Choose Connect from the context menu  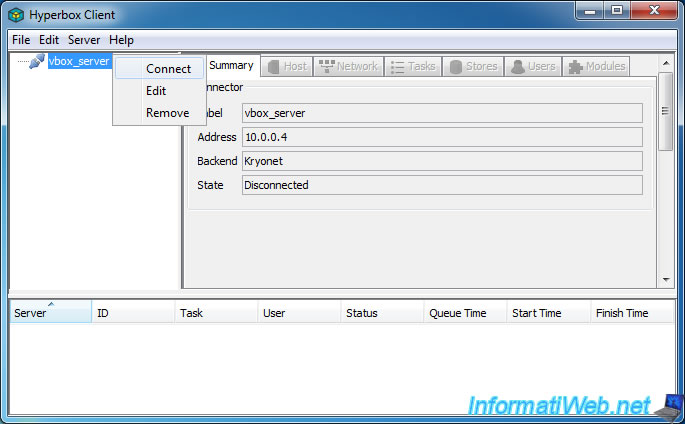pos(159,69)
